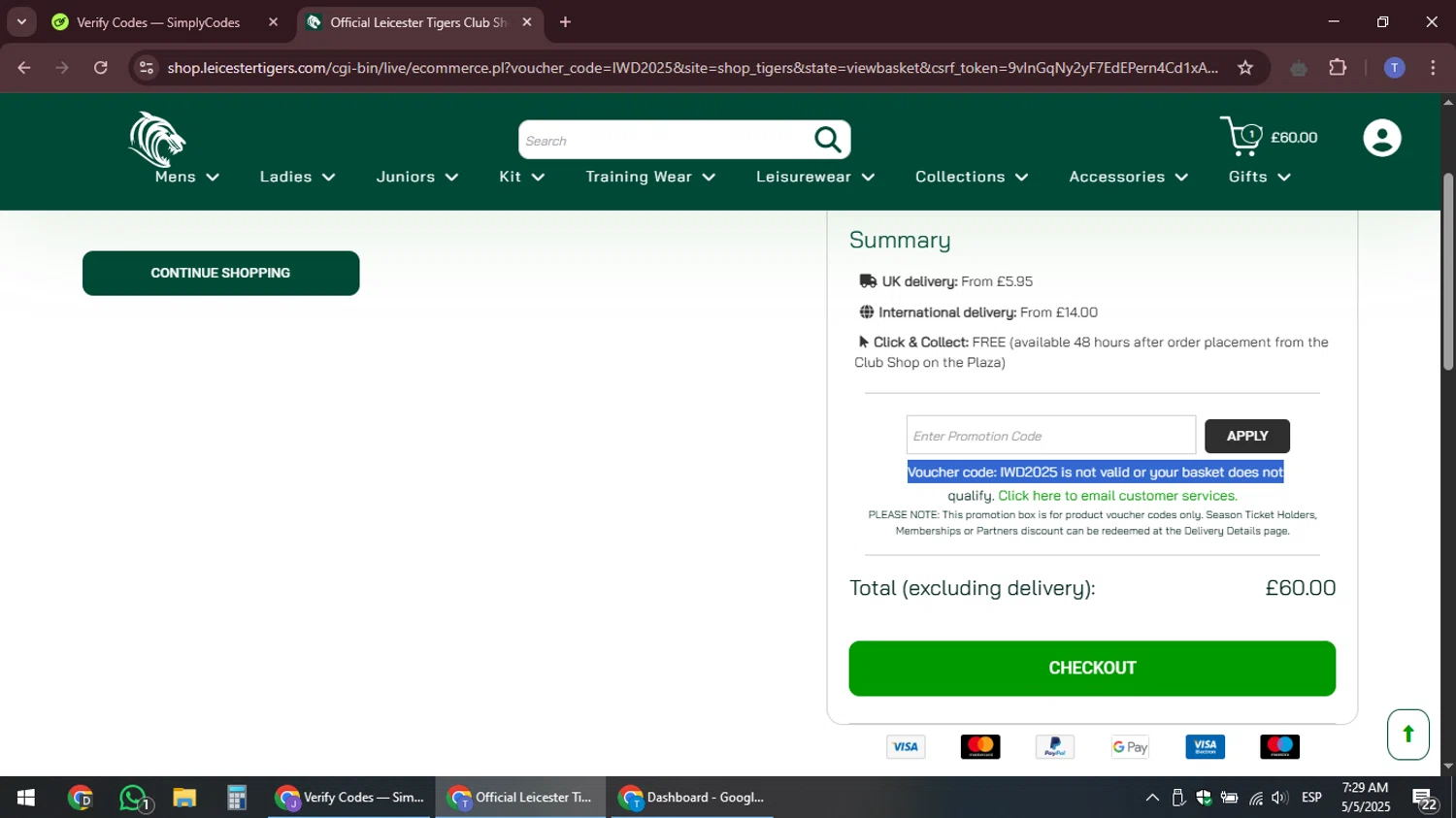Click the browser back arrow
Screen dimensions: 1456x818
pyautogui.click(x=24, y=68)
